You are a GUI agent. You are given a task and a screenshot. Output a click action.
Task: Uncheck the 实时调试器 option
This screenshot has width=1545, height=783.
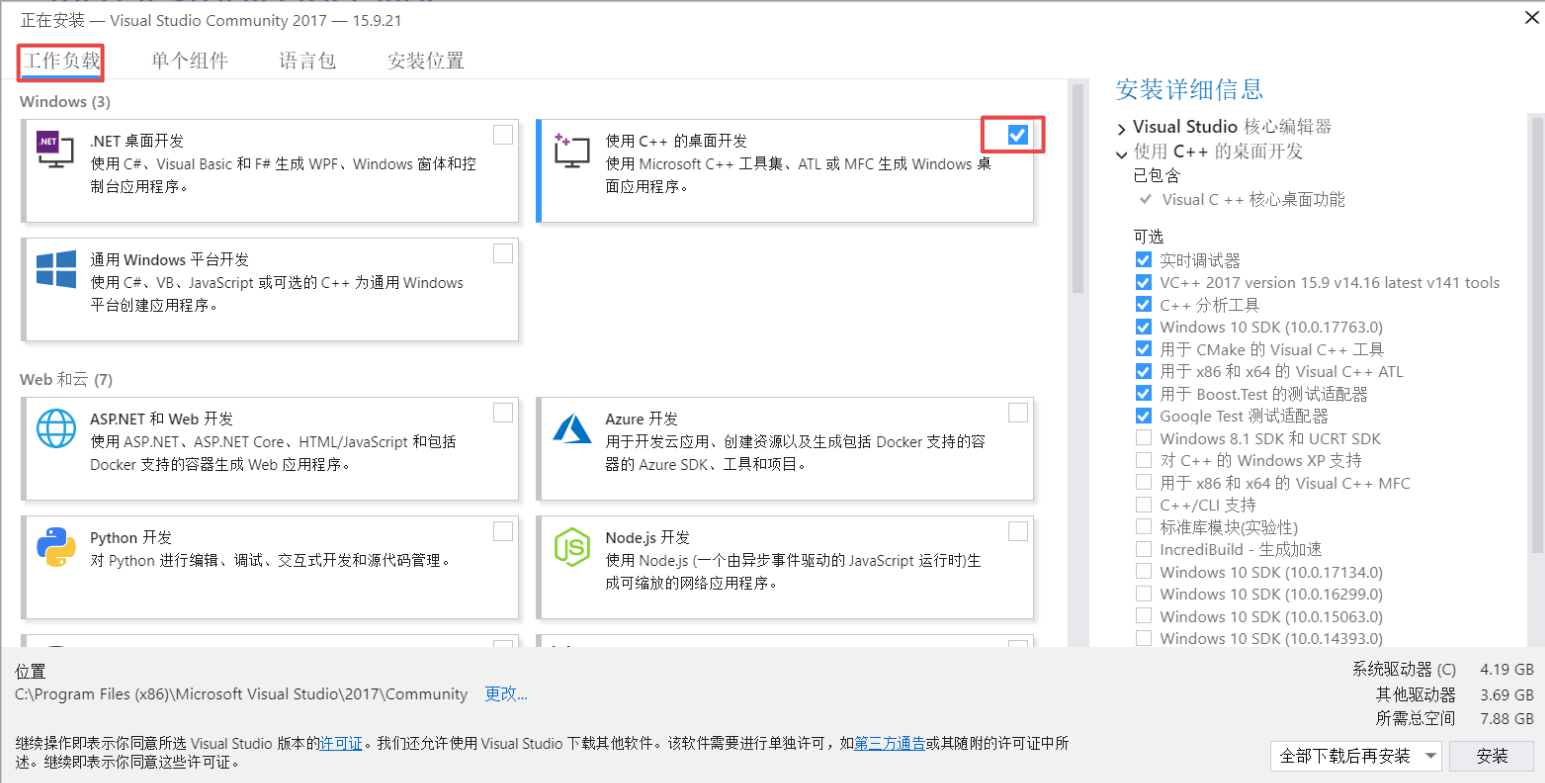(x=1143, y=260)
